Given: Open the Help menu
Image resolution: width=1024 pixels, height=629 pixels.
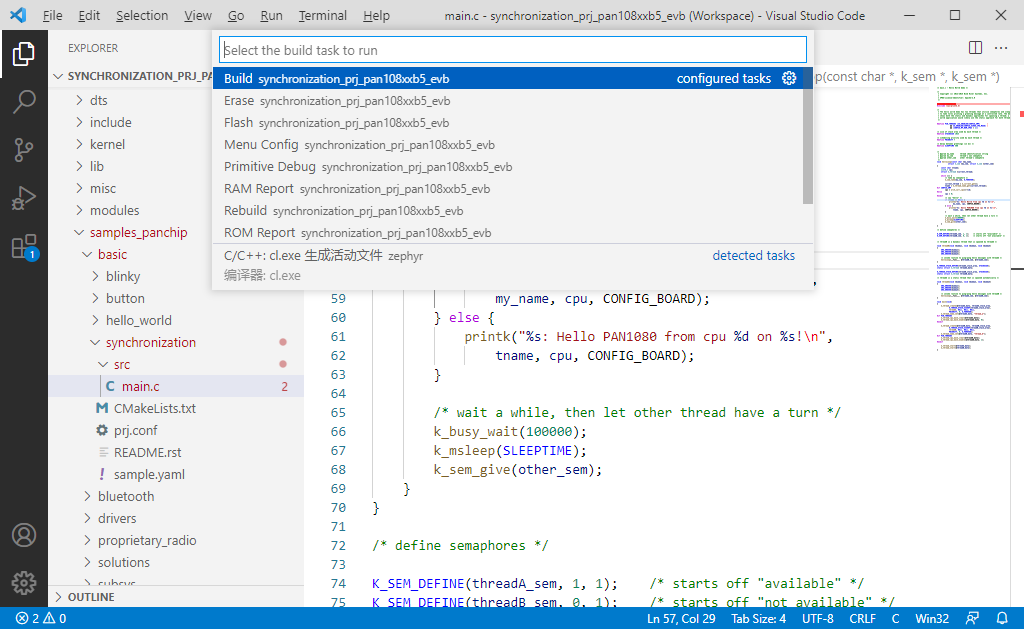Looking at the screenshot, I should pos(376,15).
